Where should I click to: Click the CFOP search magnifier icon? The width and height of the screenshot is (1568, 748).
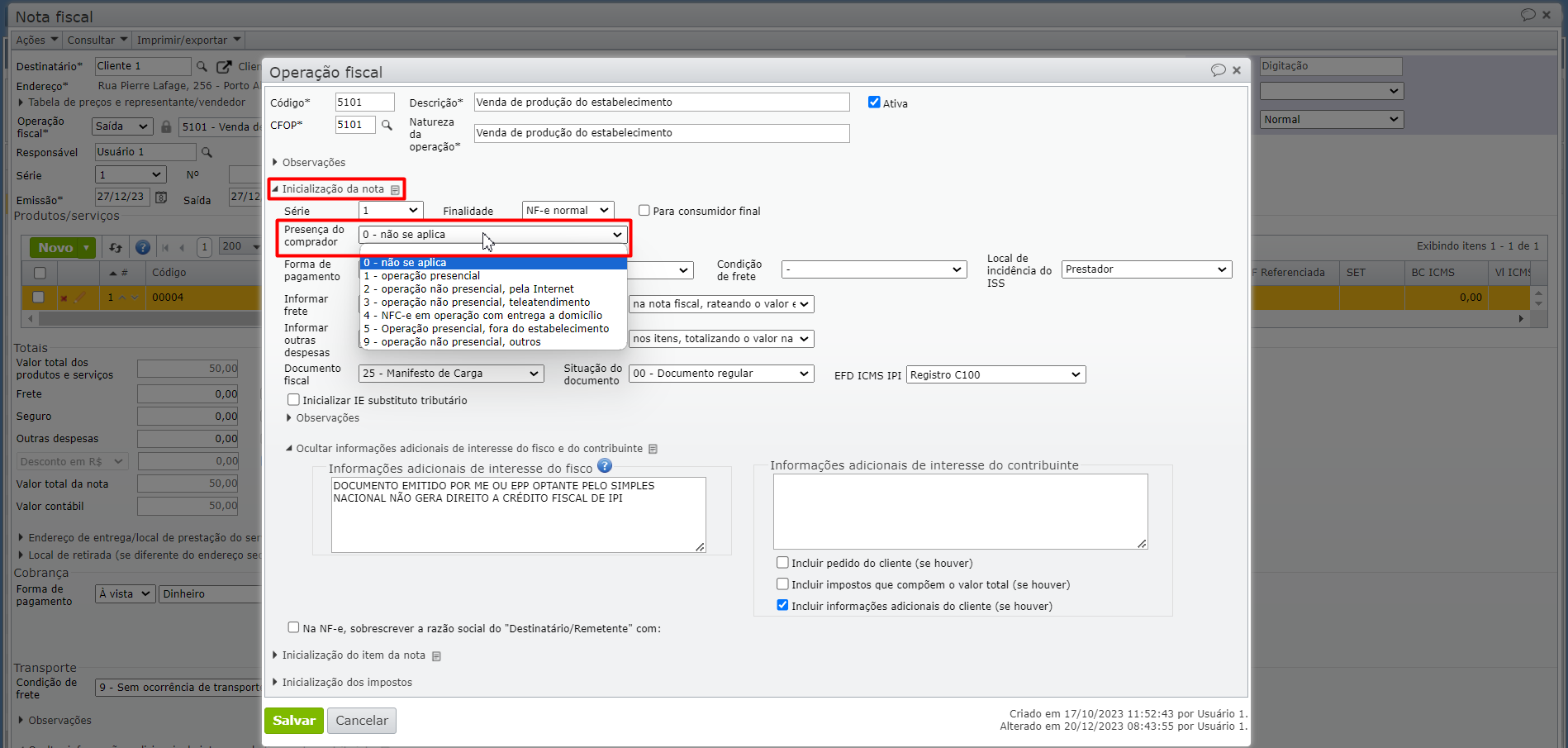(x=387, y=126)
